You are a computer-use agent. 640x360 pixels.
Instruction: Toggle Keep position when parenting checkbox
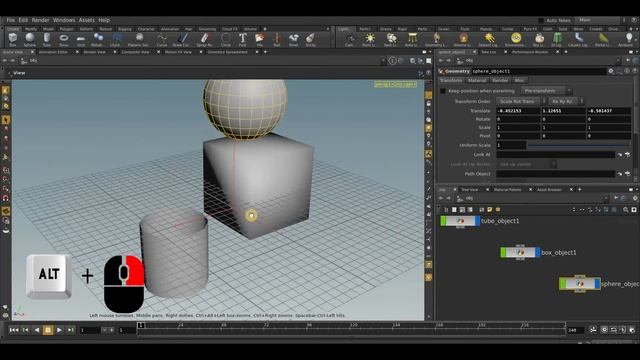443,91
